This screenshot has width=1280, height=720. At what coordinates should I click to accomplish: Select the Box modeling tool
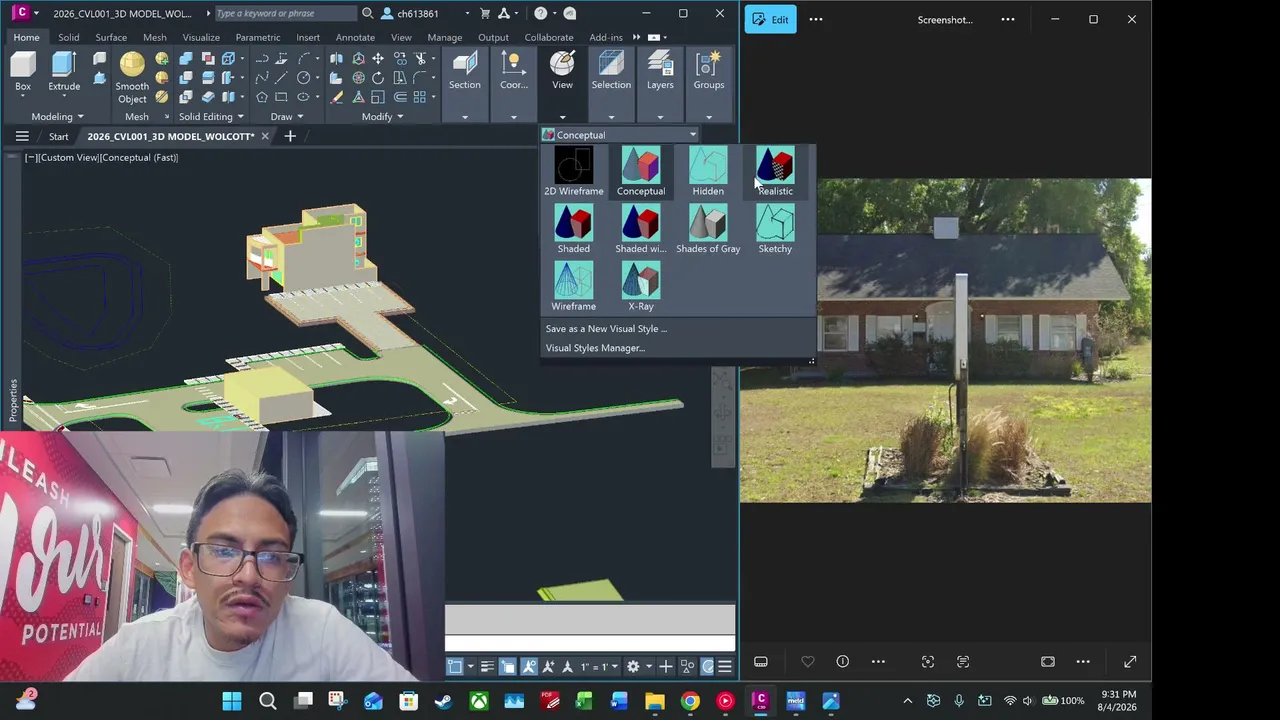click(22, 72)
